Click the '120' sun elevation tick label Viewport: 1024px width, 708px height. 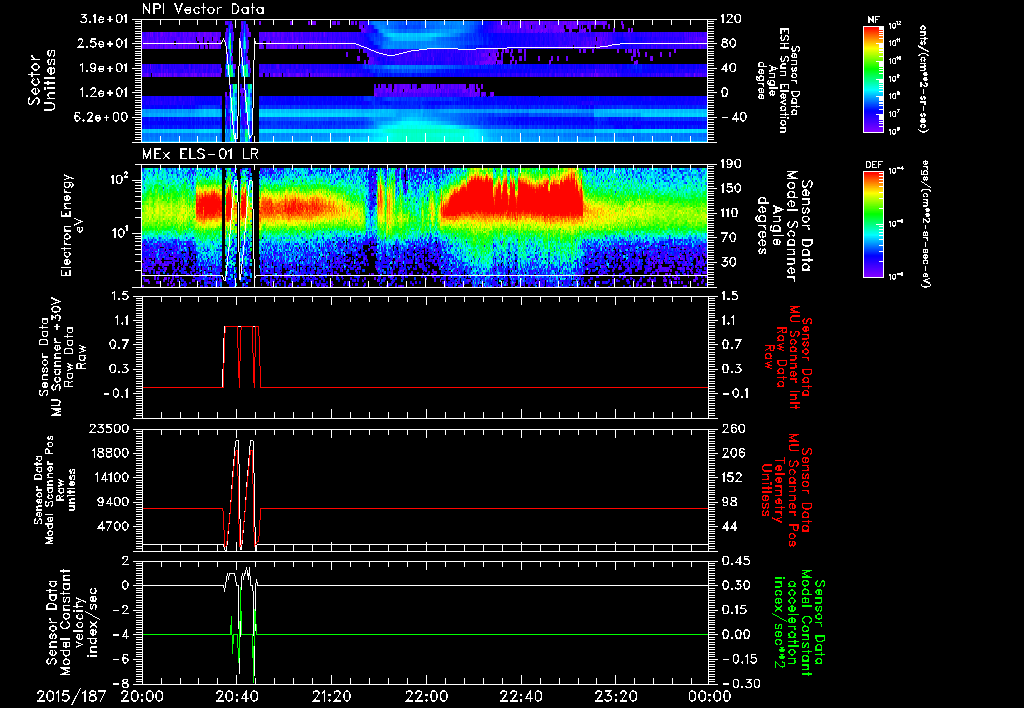(x=731, y=19)
